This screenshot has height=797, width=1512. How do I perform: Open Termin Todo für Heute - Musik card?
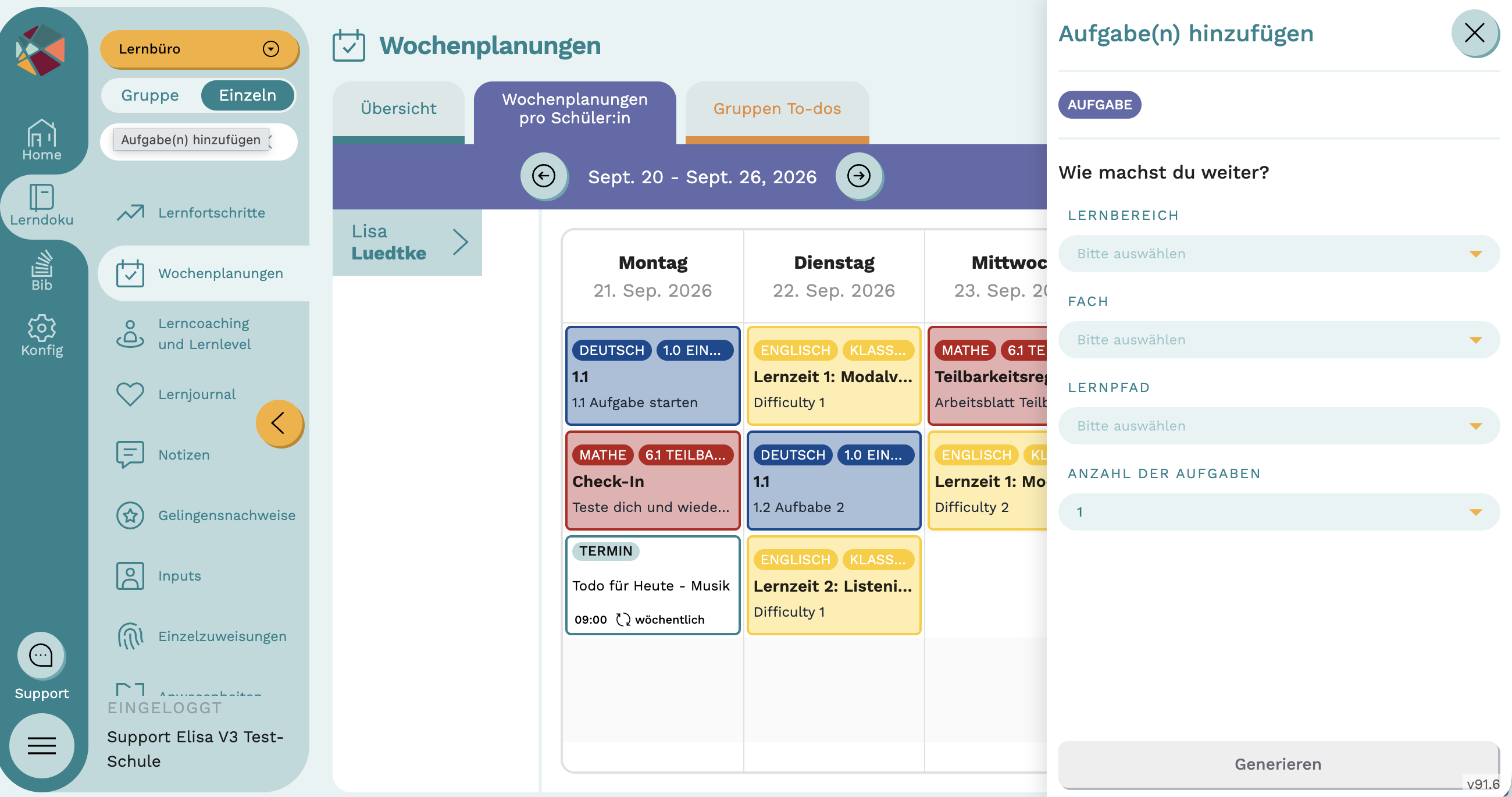[652, 585]
